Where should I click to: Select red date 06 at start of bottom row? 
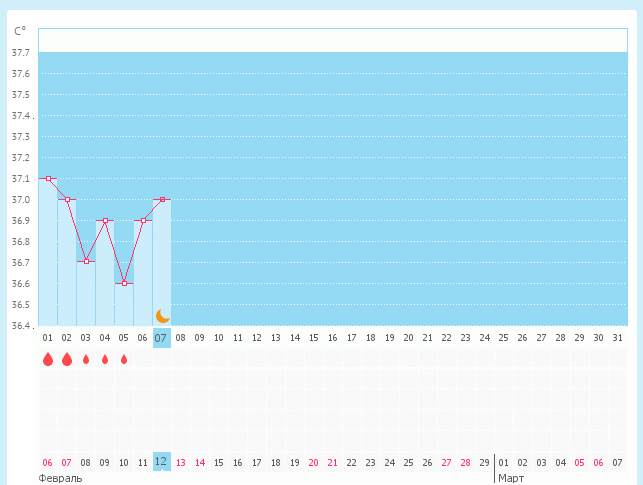[47, 463]
